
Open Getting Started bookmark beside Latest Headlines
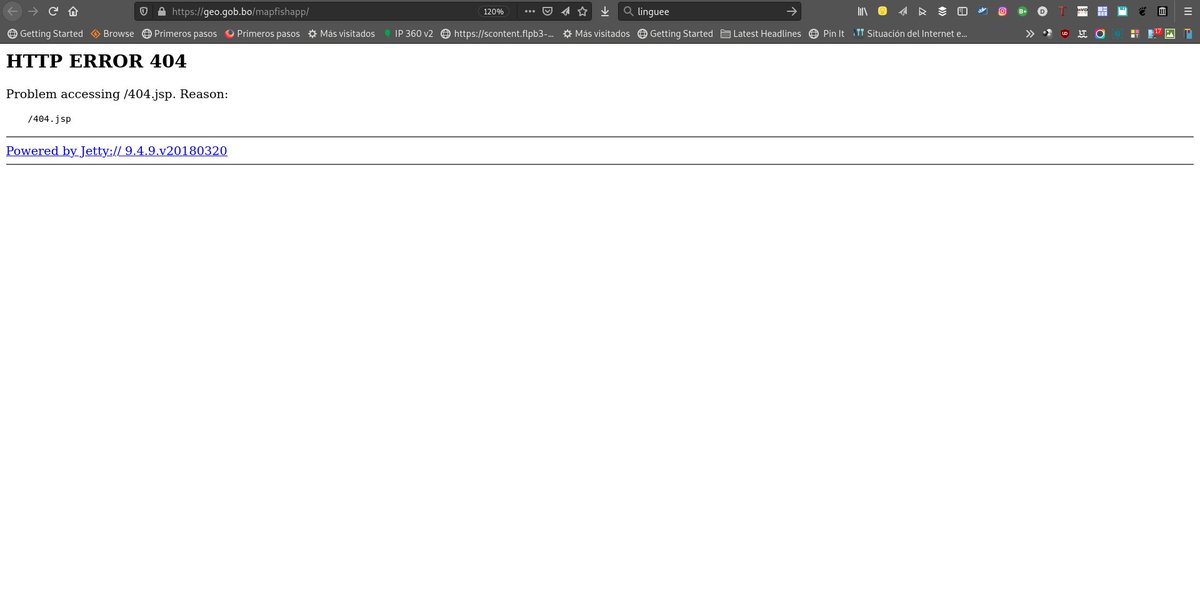click(x=675, y=33)
